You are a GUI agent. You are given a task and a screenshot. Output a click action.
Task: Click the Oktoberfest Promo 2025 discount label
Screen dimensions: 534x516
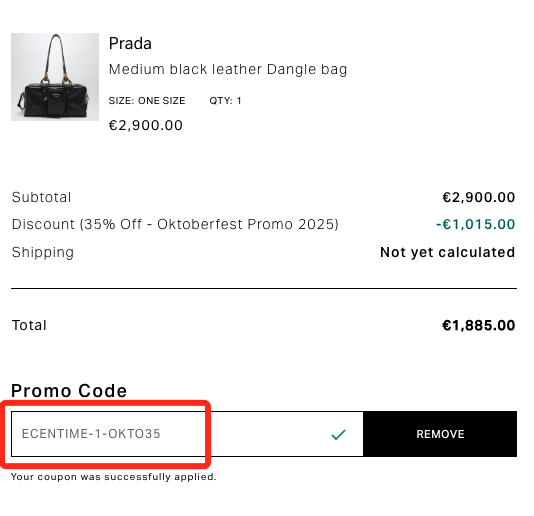[x=175, y=224]
